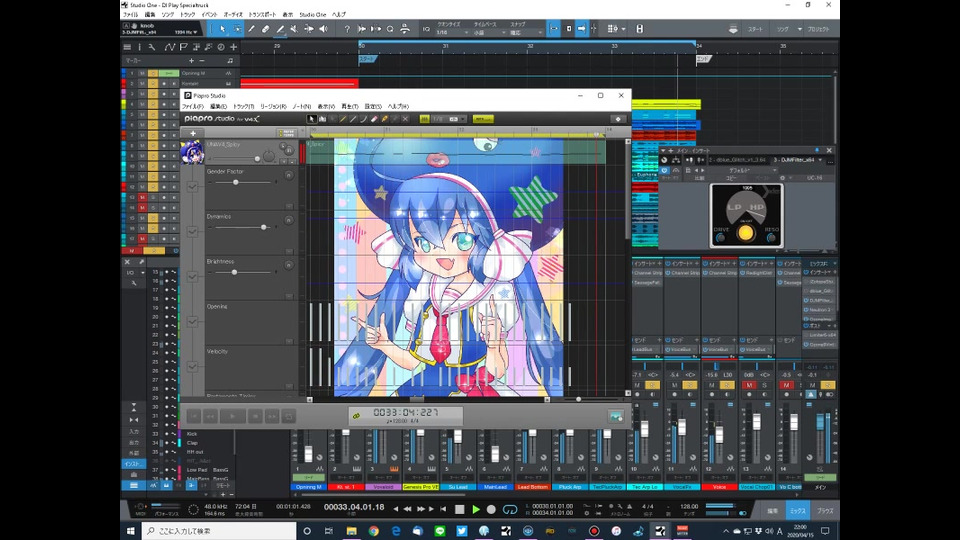Click the ミックス button at bottom right
The image size is (960, 540).
tap(799, 510)
